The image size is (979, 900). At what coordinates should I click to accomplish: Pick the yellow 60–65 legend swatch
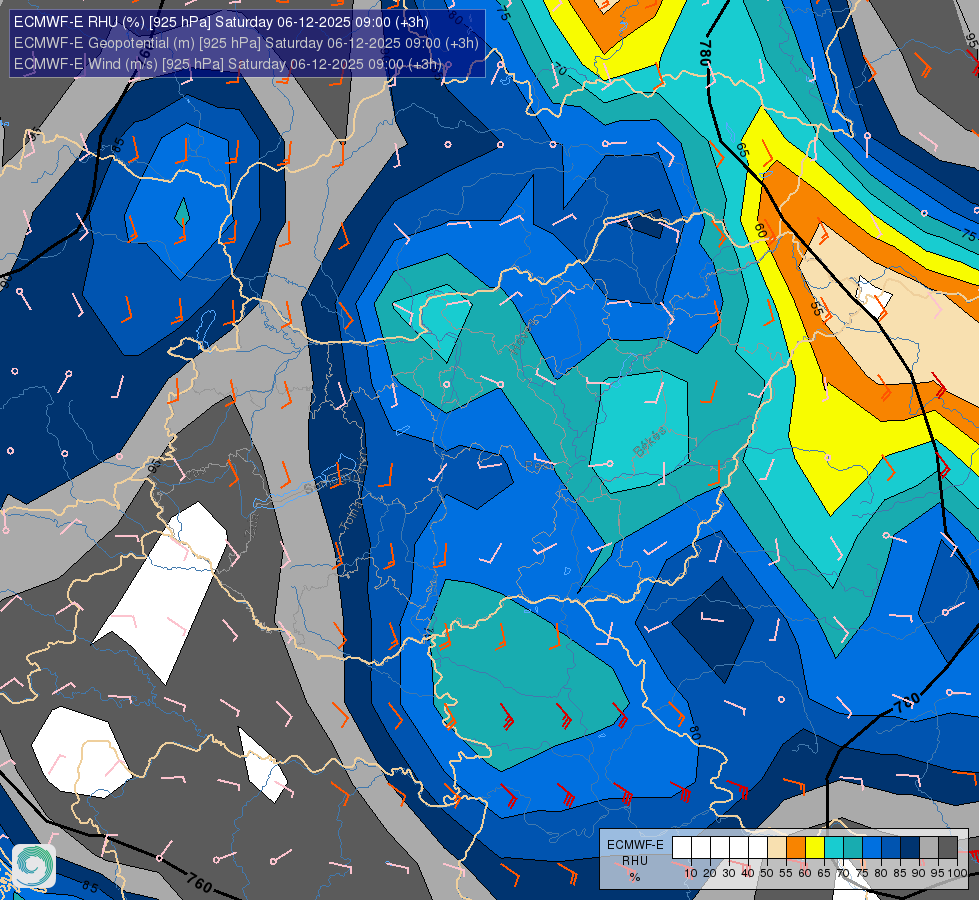point(815,848)
